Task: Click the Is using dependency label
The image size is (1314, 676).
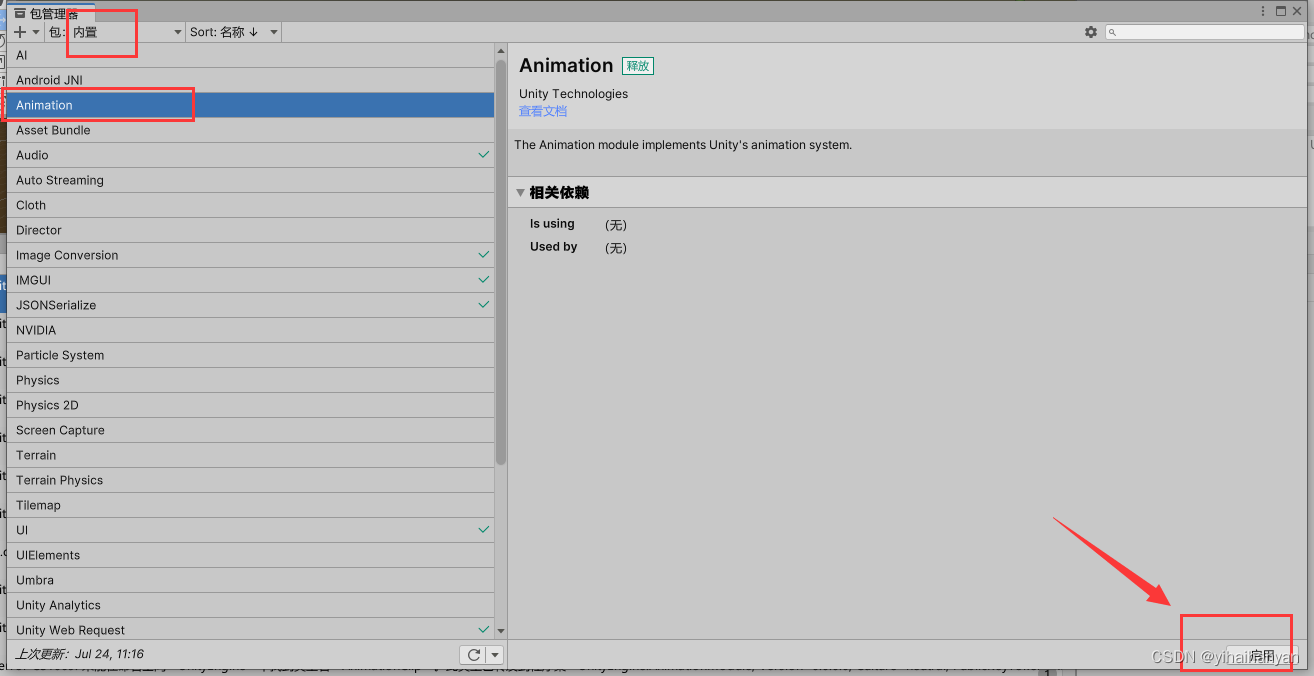Action: click(x=552, y=224)
